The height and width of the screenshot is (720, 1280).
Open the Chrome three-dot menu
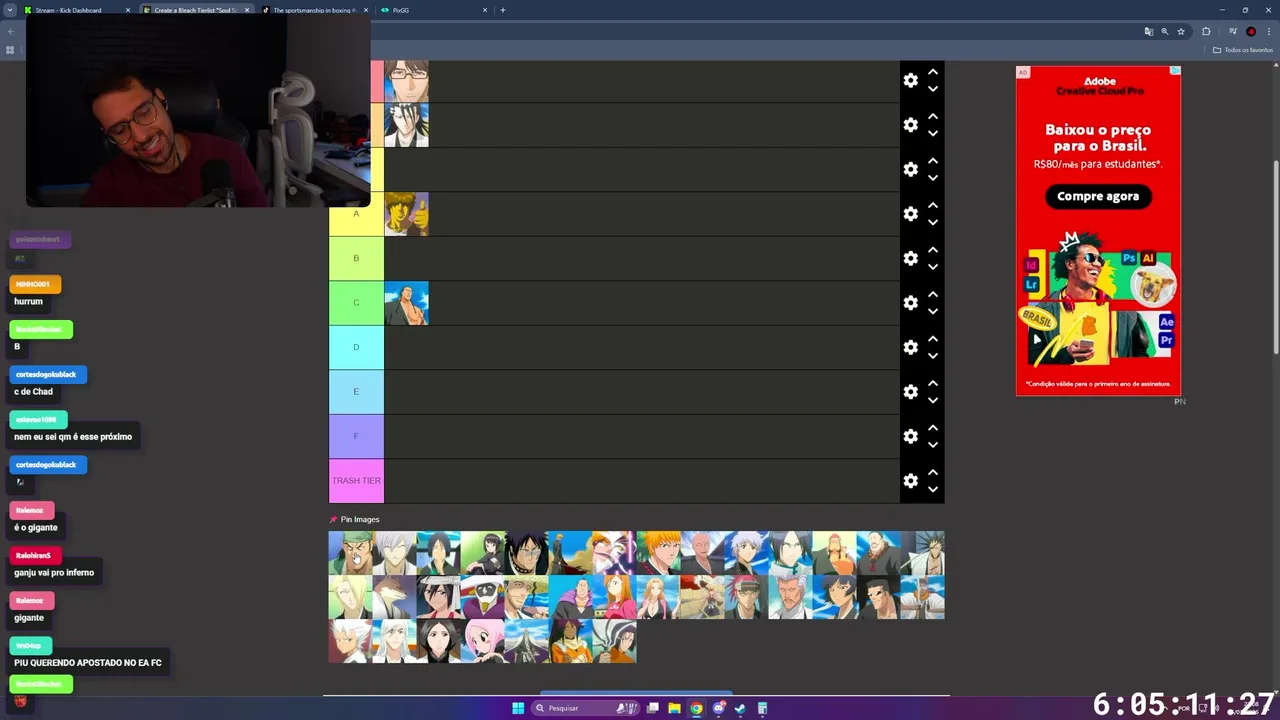point(1268,31)
